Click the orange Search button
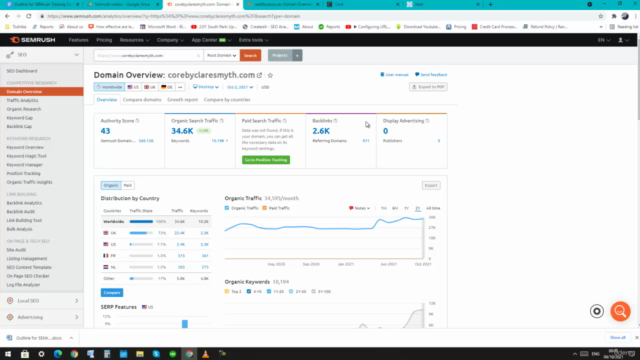 pos(250,56)
